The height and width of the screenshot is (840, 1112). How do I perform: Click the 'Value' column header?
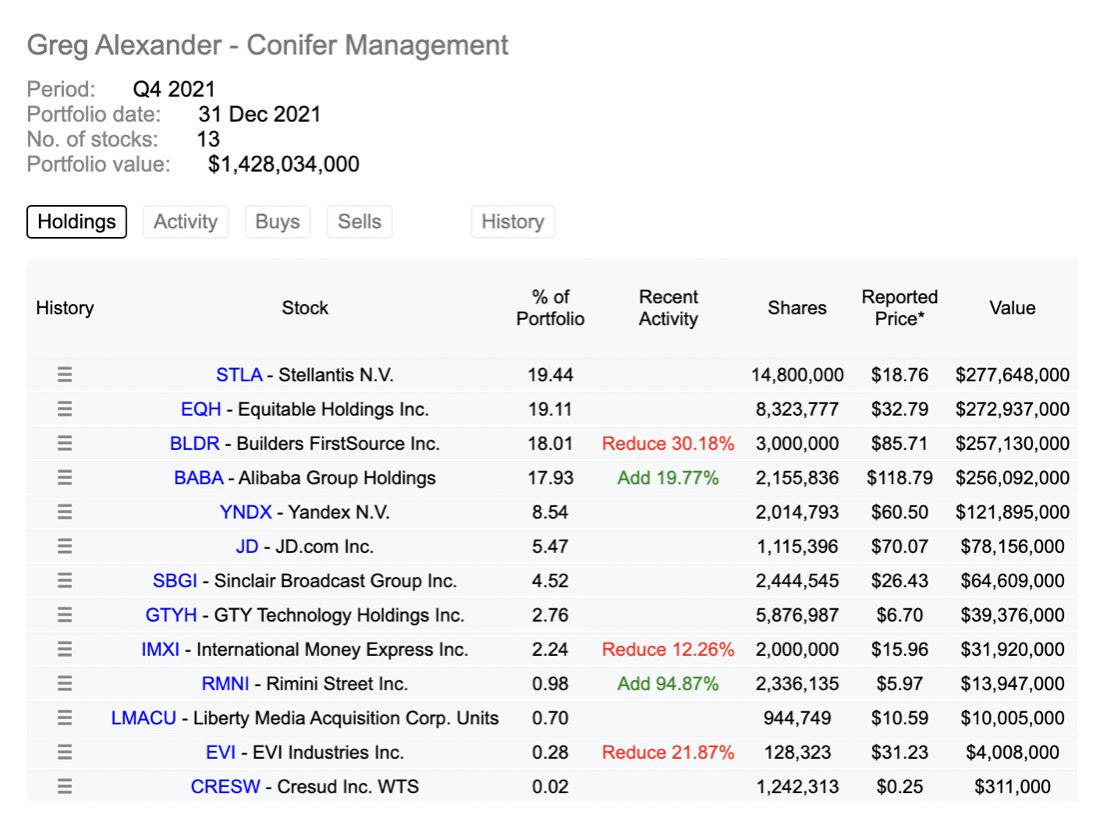pos(1012,308)
